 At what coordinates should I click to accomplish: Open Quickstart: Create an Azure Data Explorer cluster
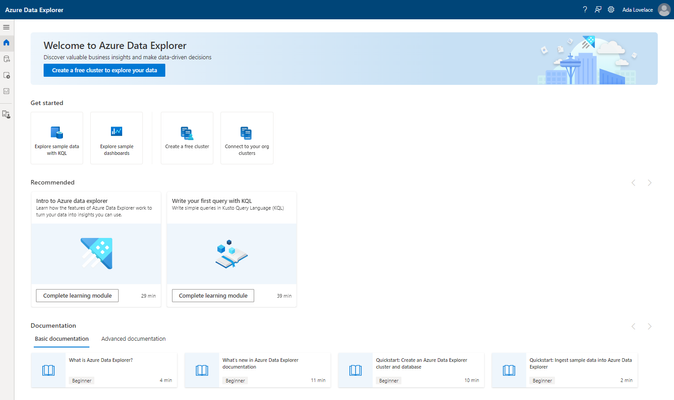[421, 363]
